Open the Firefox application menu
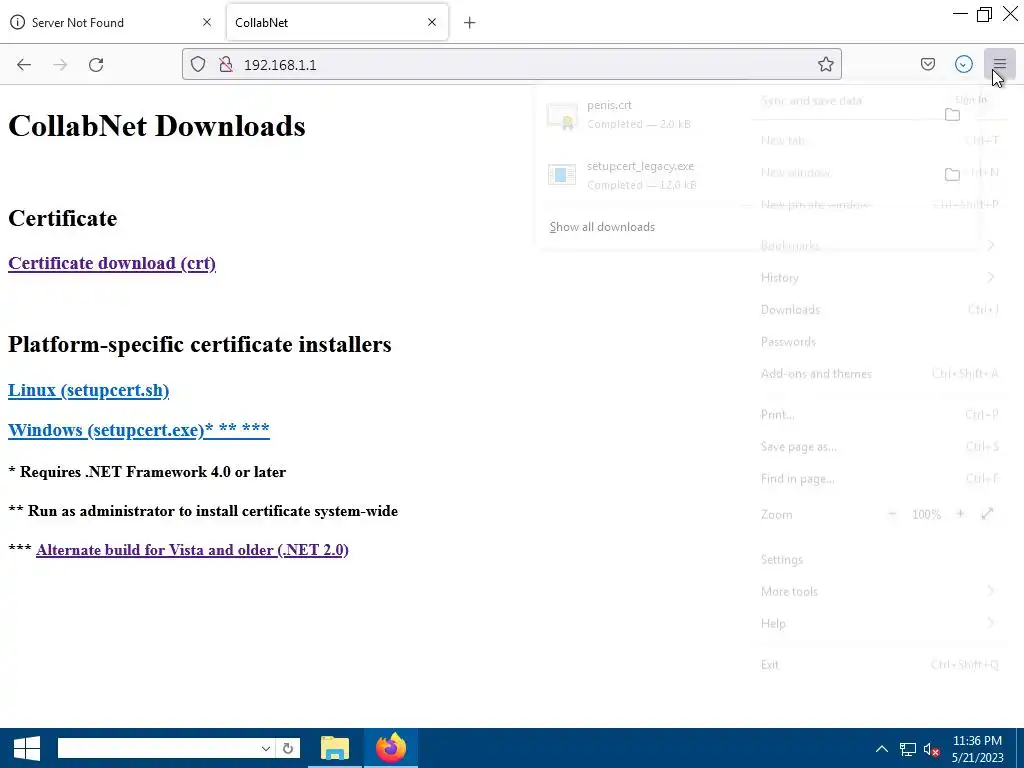 click(1000, 64)
